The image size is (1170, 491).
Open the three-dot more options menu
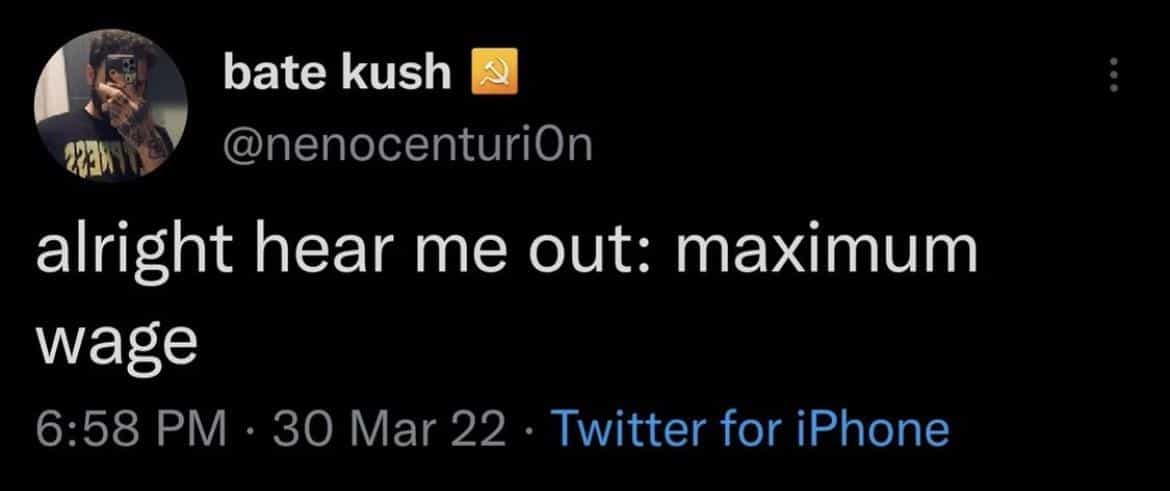click(1117, 76)
